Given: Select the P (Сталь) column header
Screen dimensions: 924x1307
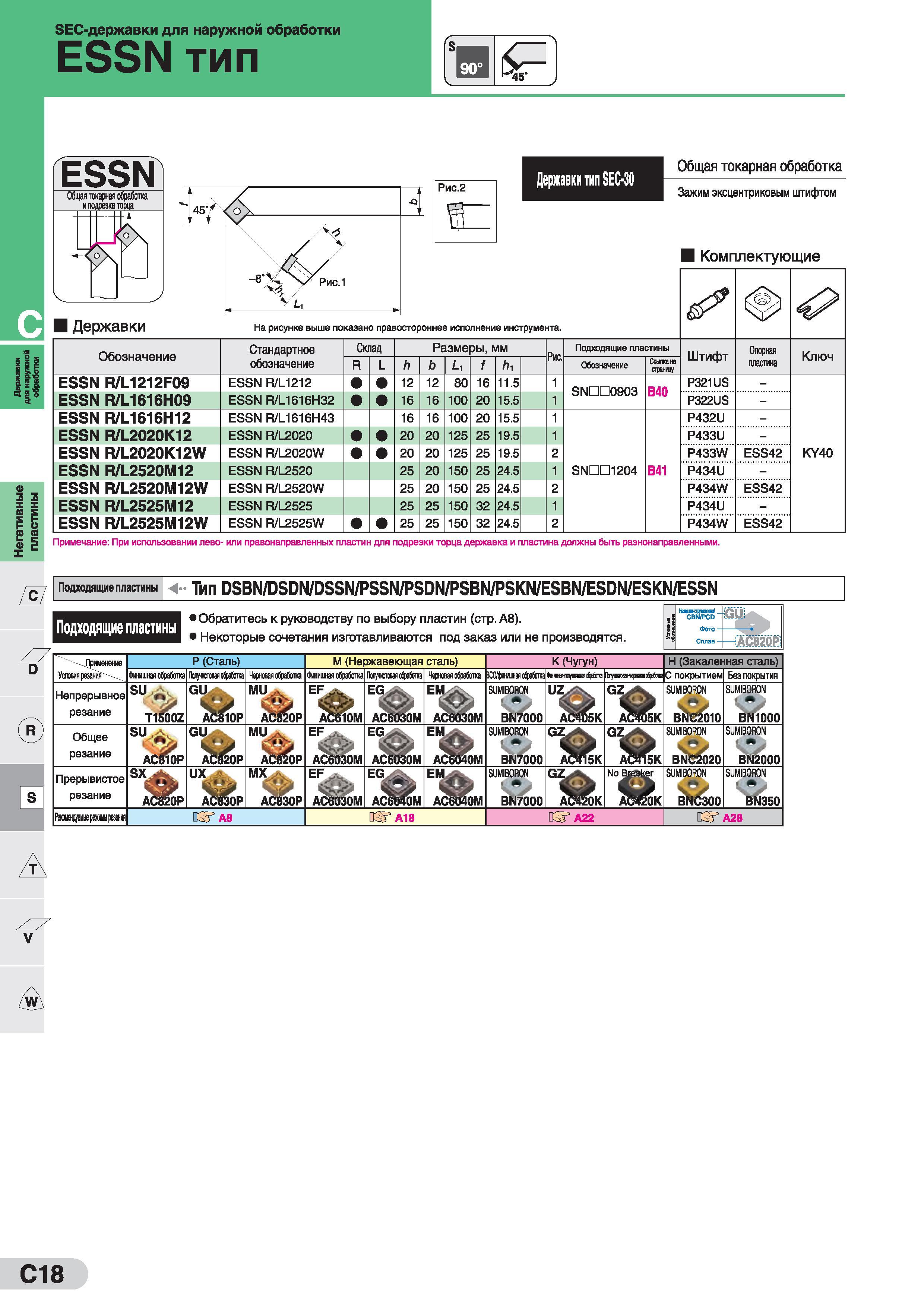Looking at the screenshot, I should 216,661.
